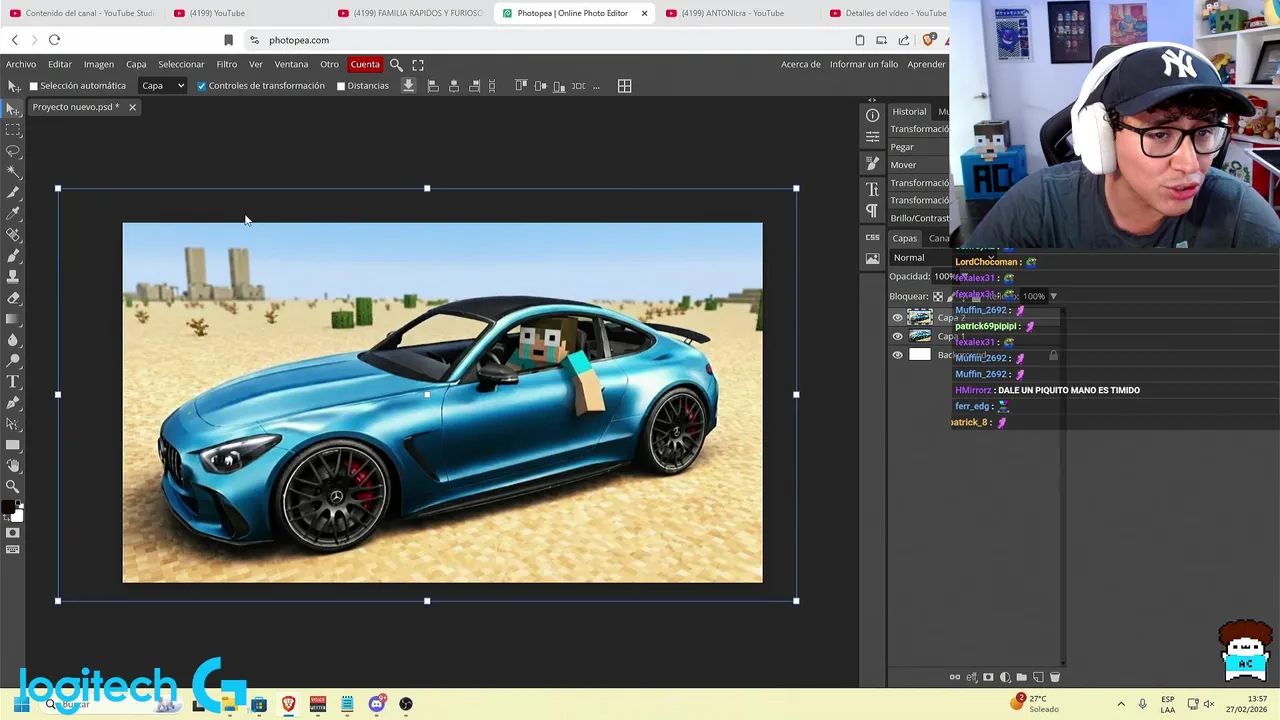This screenshot has height=720, width=1280.
Task: Open the Filtro menu
Action: point(227,64)
